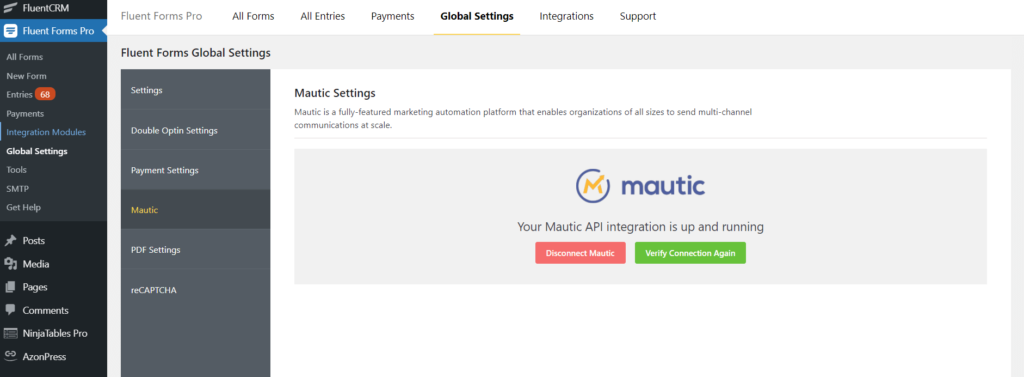Open AzonPress menu label
This screenshot has width=1024, height=377.
pos(44,356)
